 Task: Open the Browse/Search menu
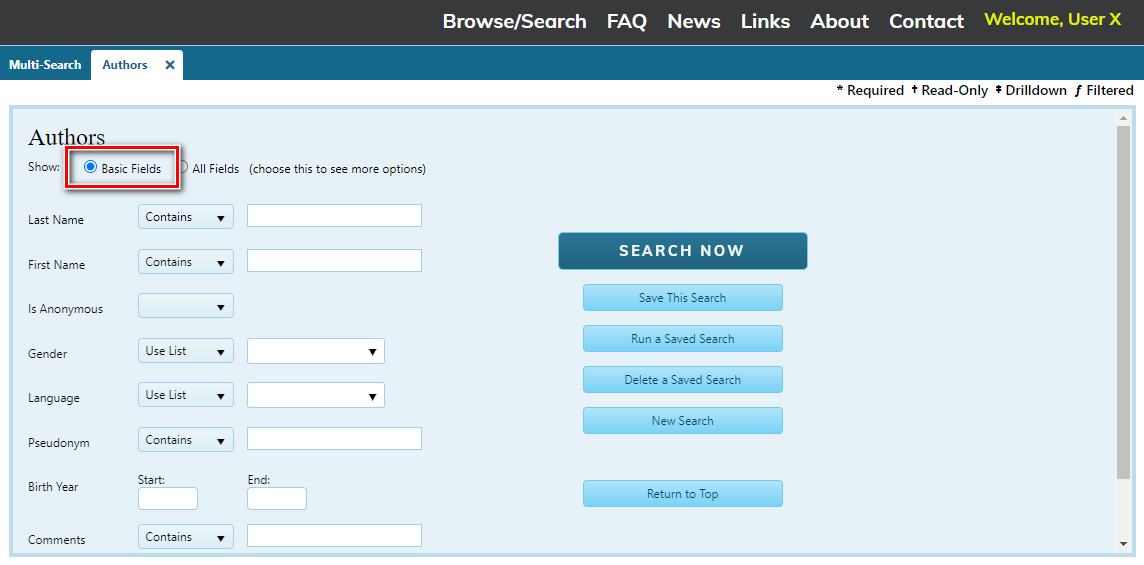click(x=514, y=21)
